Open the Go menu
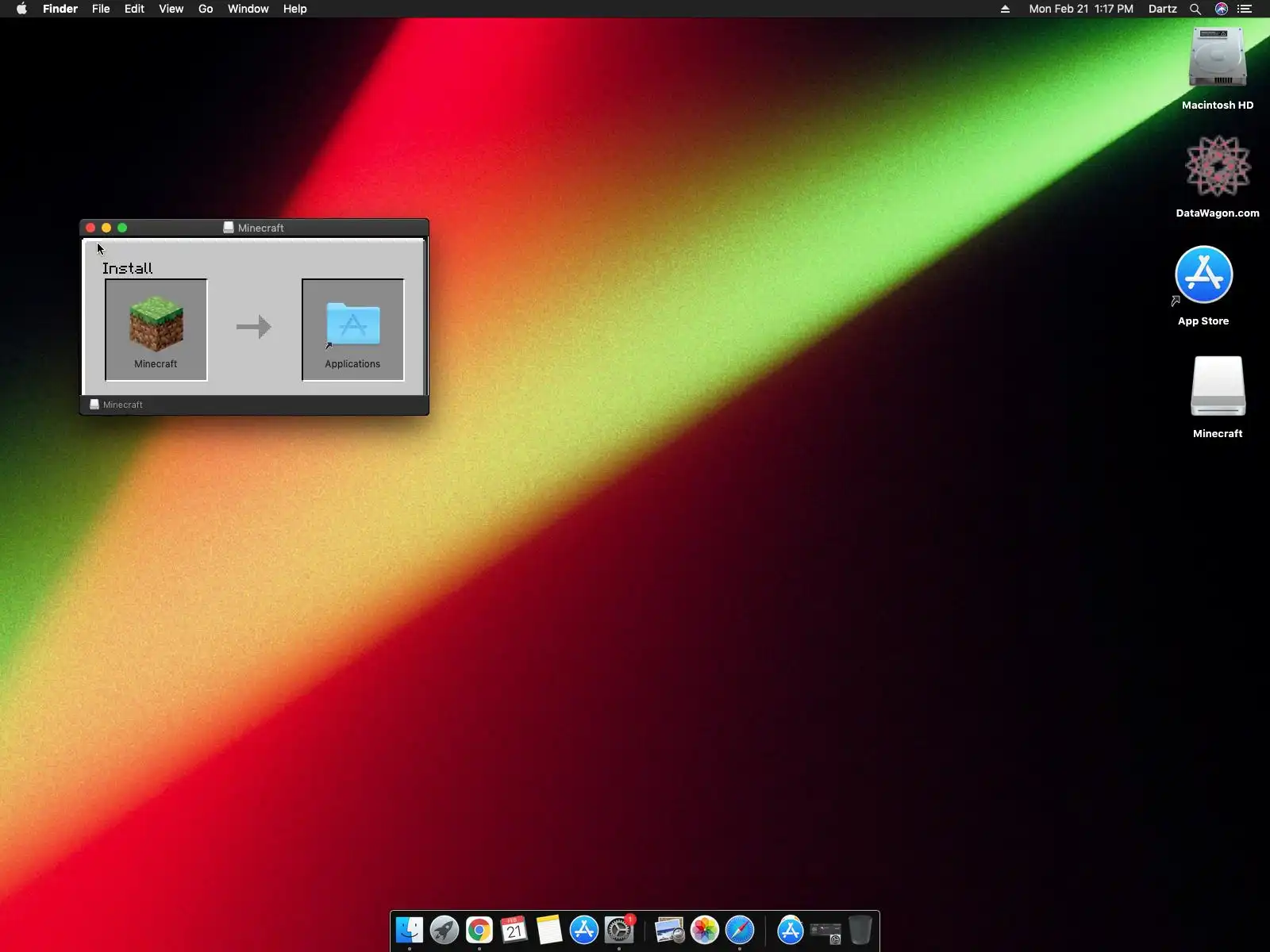The image size is (1270, 952). click(206, 9)
